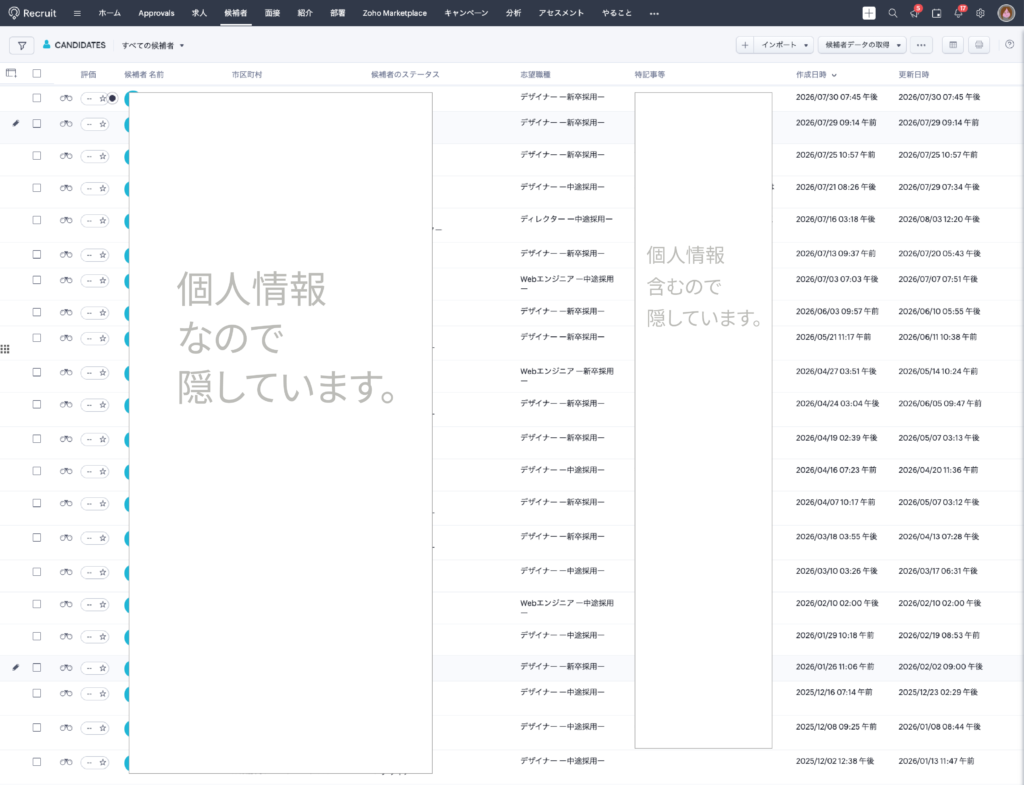Viewport: 1024px width, 785px height.
Task: Click the 候補者 名前 column header
Action: pyautogui.click(x=144, y=74)
